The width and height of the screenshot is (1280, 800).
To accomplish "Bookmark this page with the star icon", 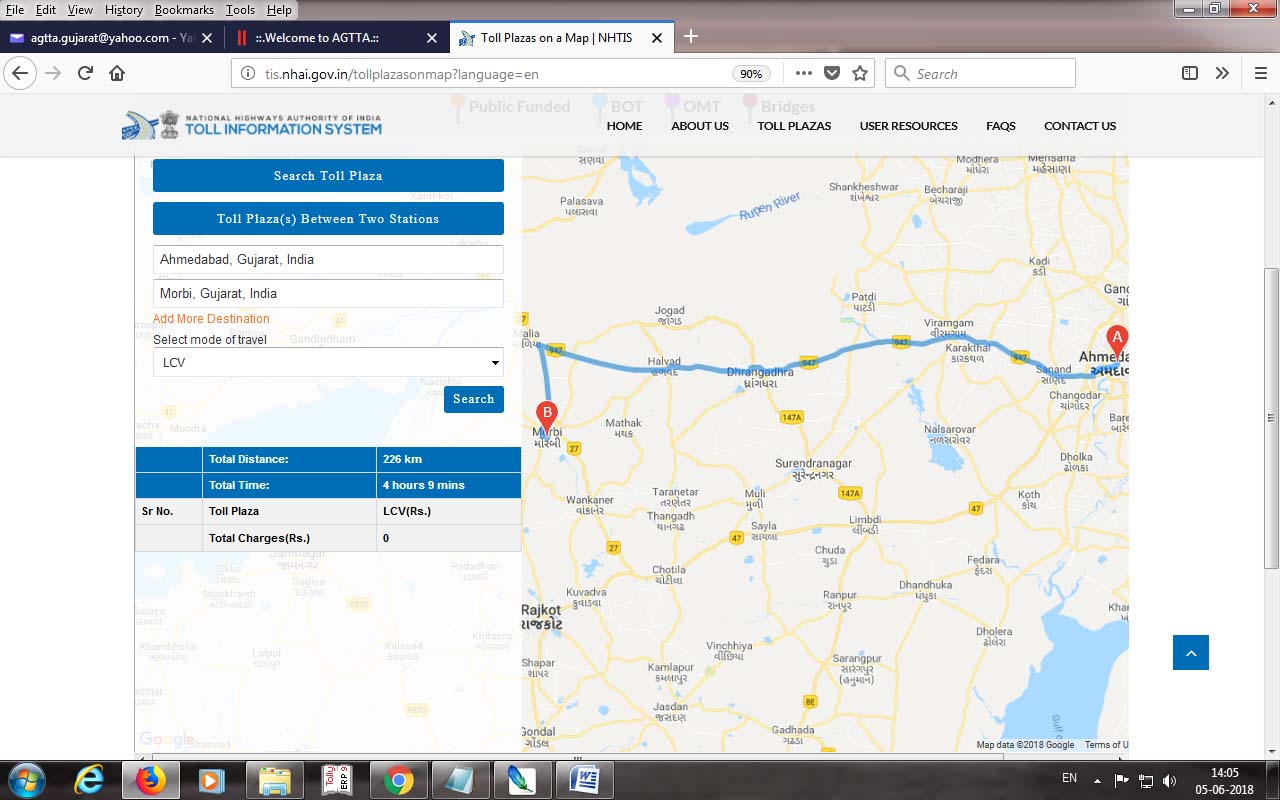I will point(859,73).
